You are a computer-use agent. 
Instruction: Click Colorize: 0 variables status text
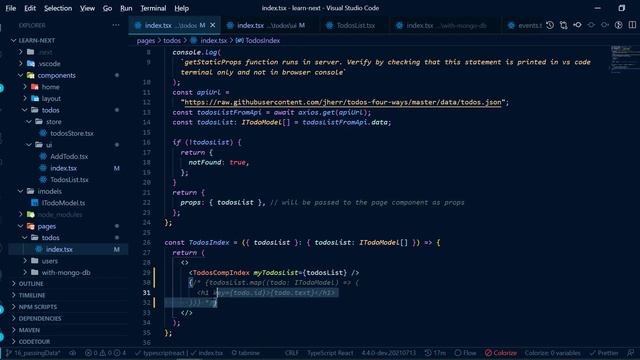pyautogui.click(x=552, y=353)
